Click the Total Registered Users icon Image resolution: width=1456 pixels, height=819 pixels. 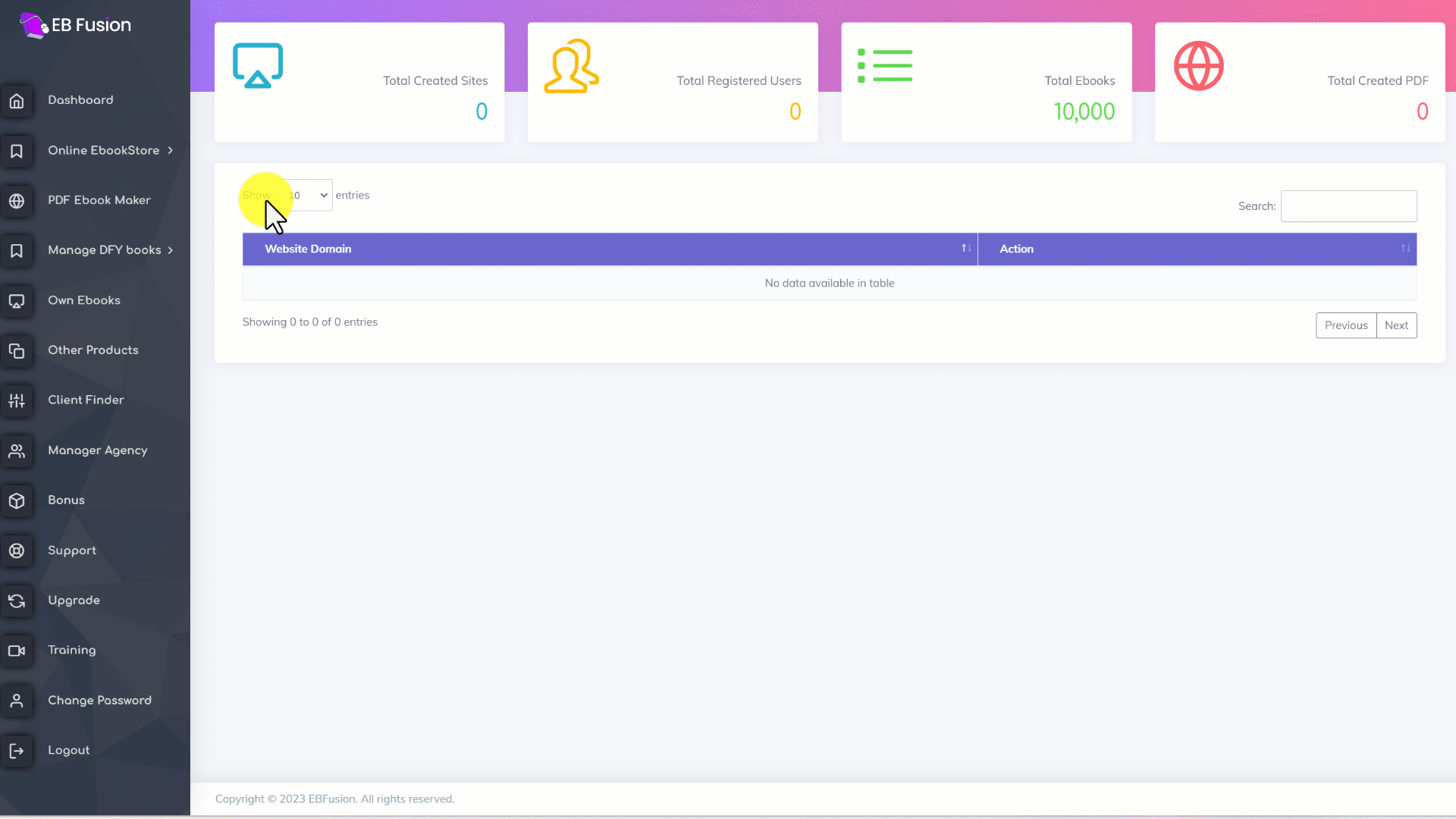click(x=571, y=66)
